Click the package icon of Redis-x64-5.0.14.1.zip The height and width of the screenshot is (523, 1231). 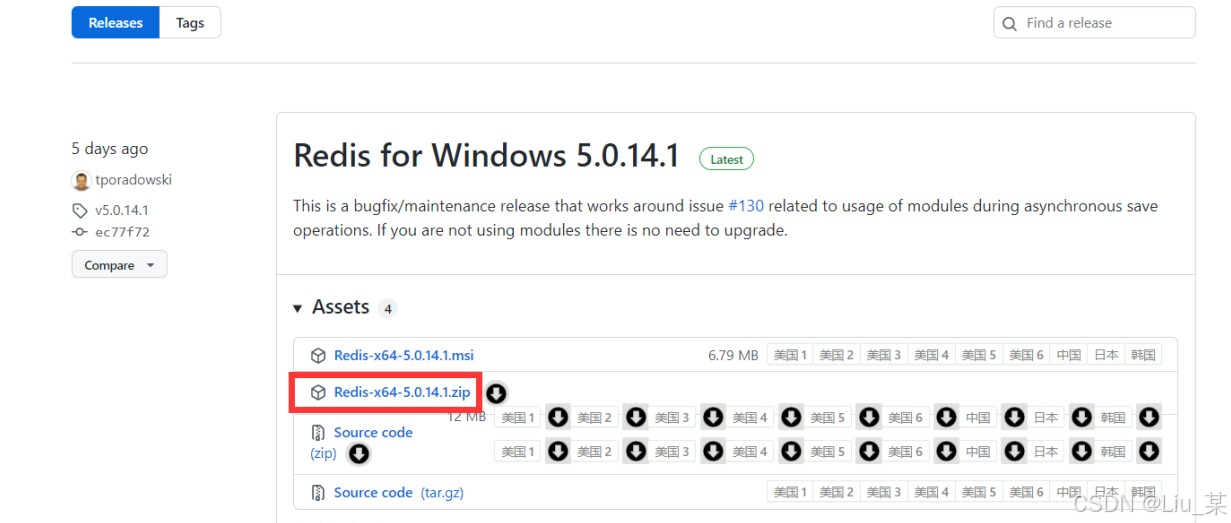318,393
